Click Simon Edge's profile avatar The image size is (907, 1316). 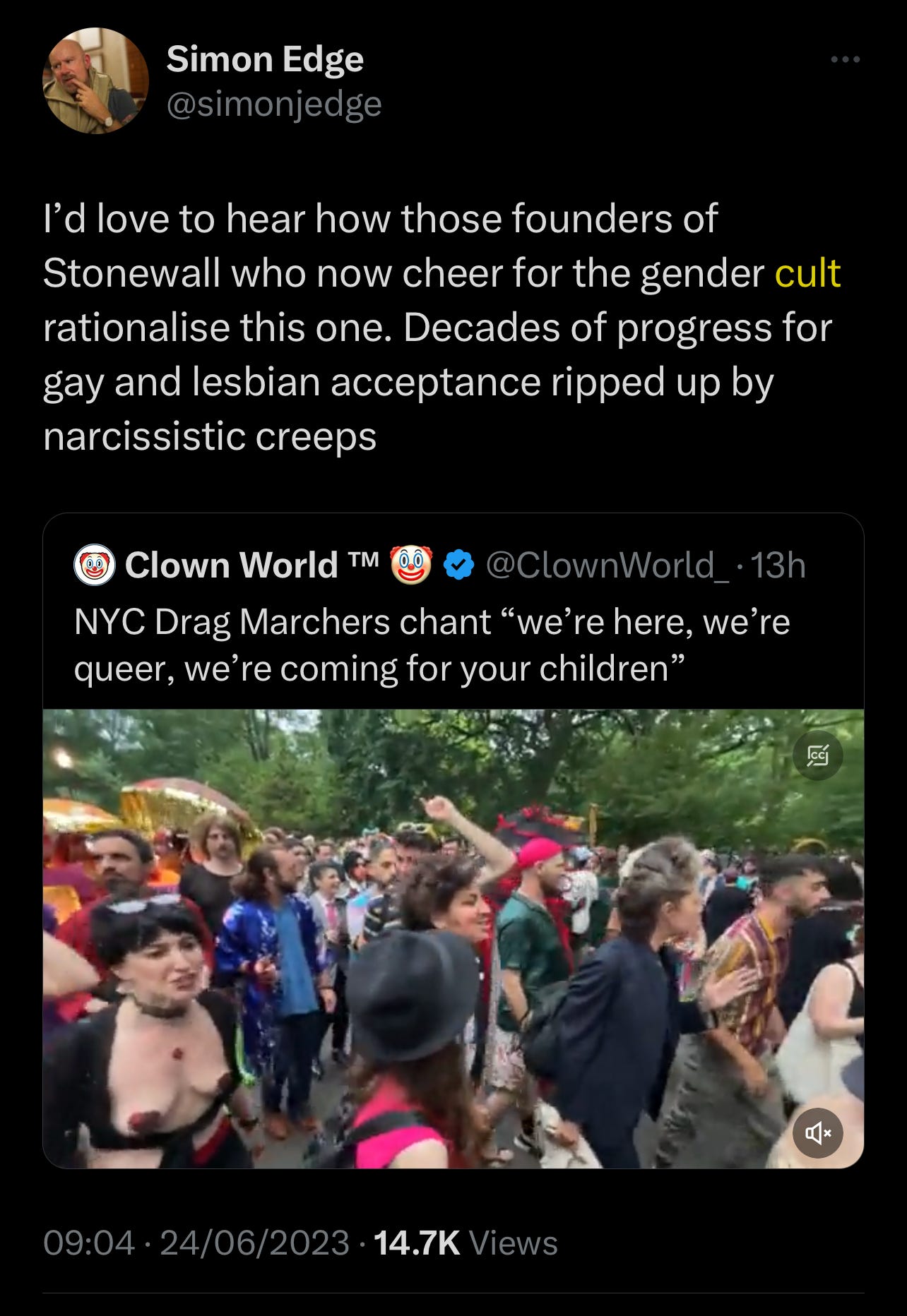(x=95, y=80)
